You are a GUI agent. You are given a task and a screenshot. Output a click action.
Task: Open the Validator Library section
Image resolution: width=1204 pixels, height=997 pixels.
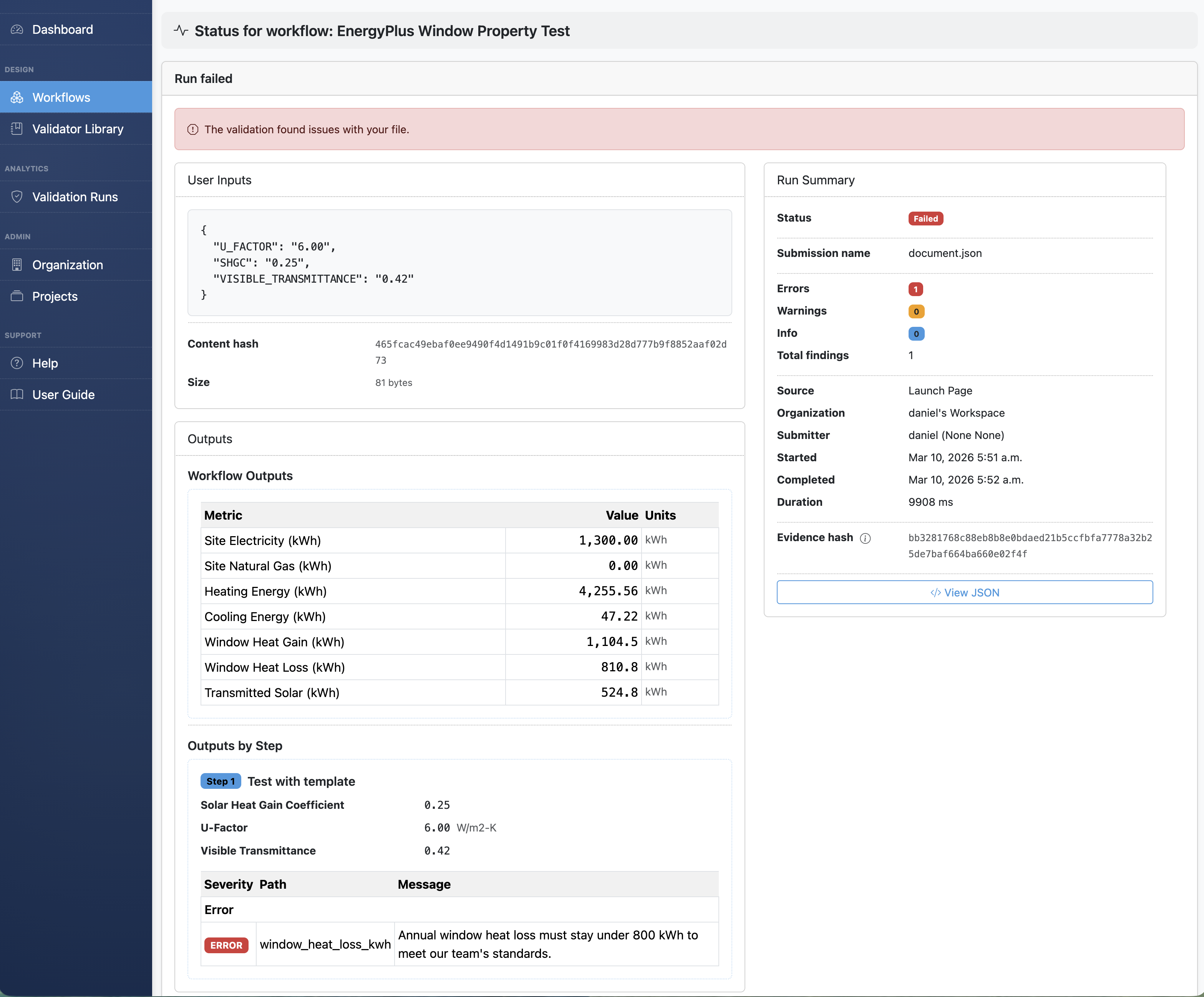tap(78, 129)
